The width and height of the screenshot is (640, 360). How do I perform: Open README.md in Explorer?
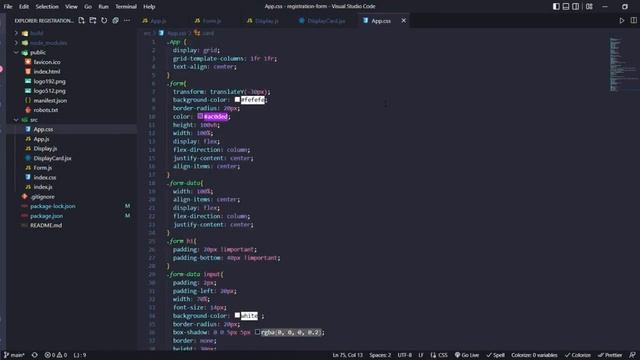[46, 225]
